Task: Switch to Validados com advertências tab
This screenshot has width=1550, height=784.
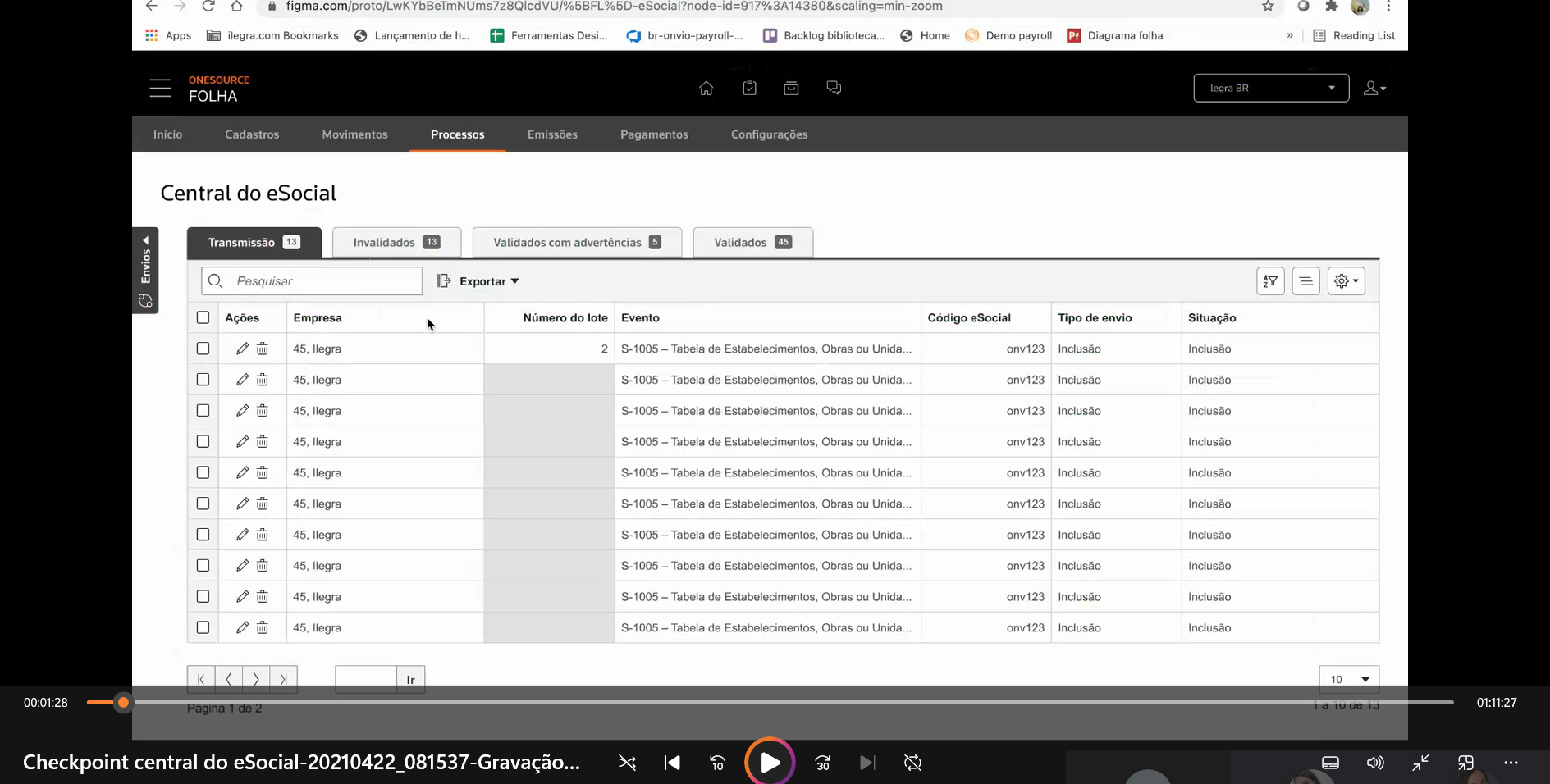Action: (577, 242)
